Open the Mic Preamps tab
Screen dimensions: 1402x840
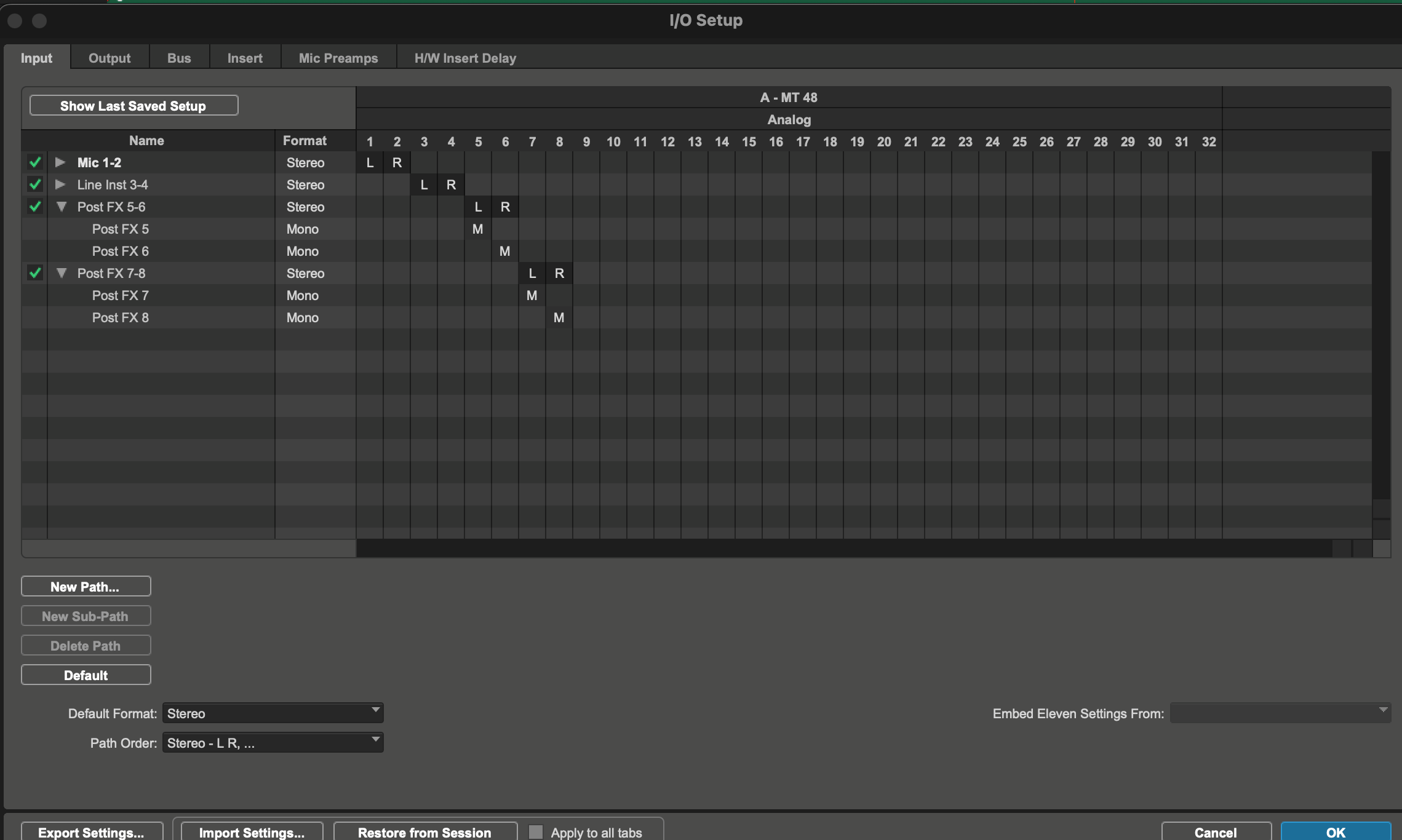(338, 58)
